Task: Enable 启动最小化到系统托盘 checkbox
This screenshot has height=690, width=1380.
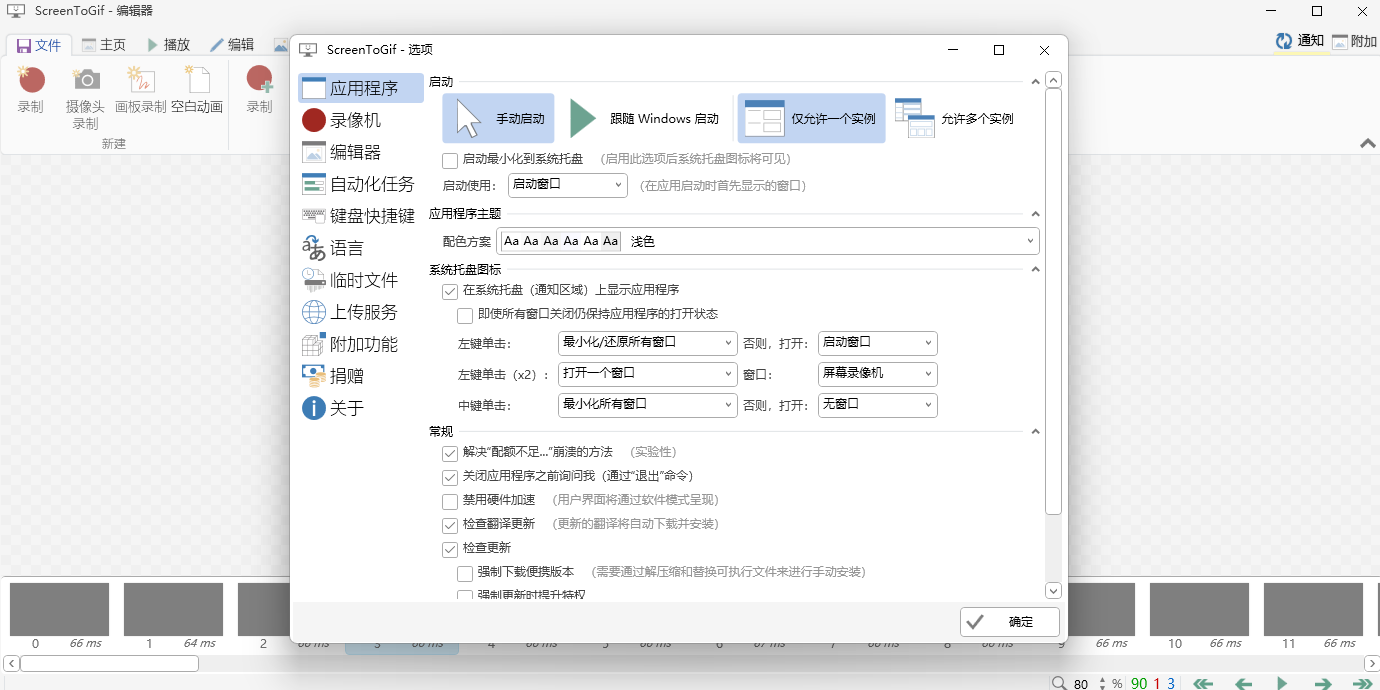Action: 450,159
